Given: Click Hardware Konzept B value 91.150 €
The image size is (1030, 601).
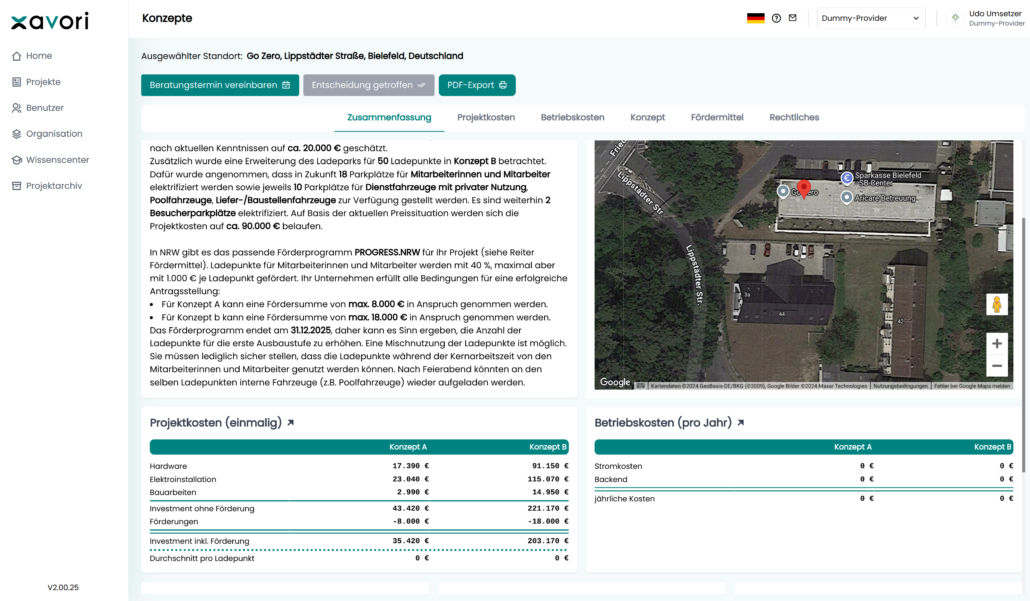Looking at the screenshot, I should pyautogui.click(x=550, y=466).
